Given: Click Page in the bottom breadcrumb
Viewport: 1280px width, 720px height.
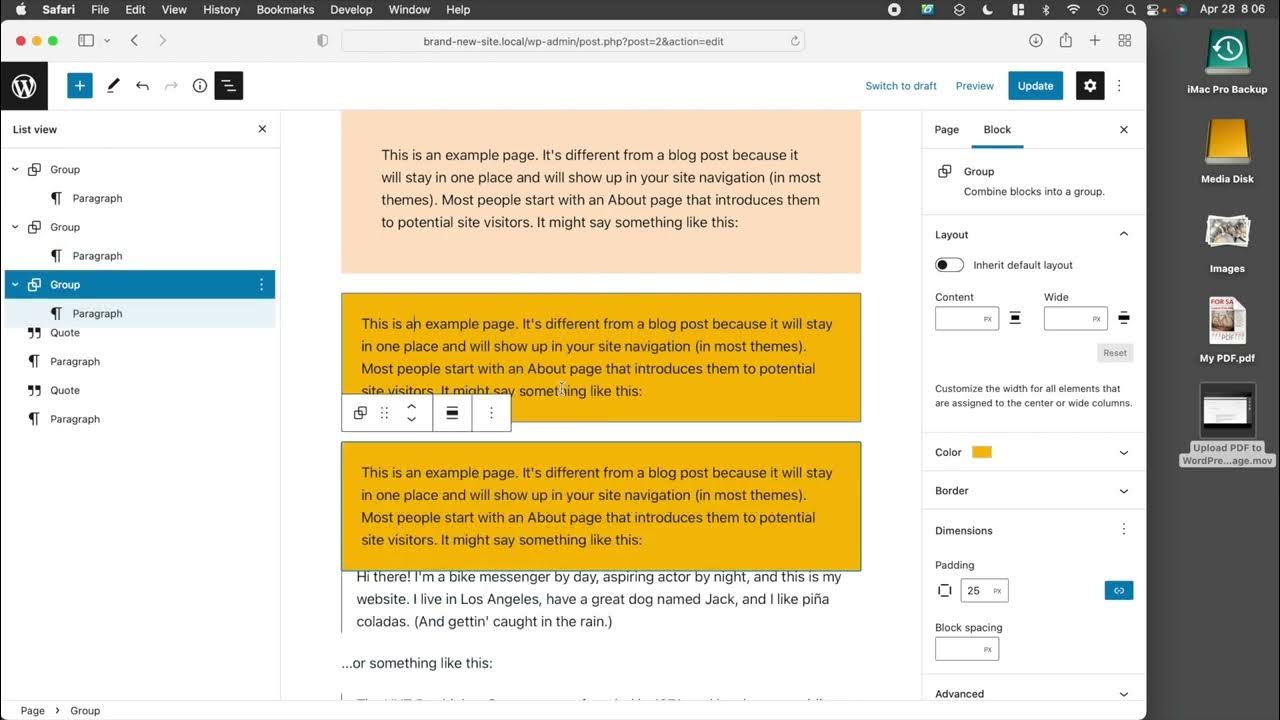Looking at the screenshot, I should (33, 711).
